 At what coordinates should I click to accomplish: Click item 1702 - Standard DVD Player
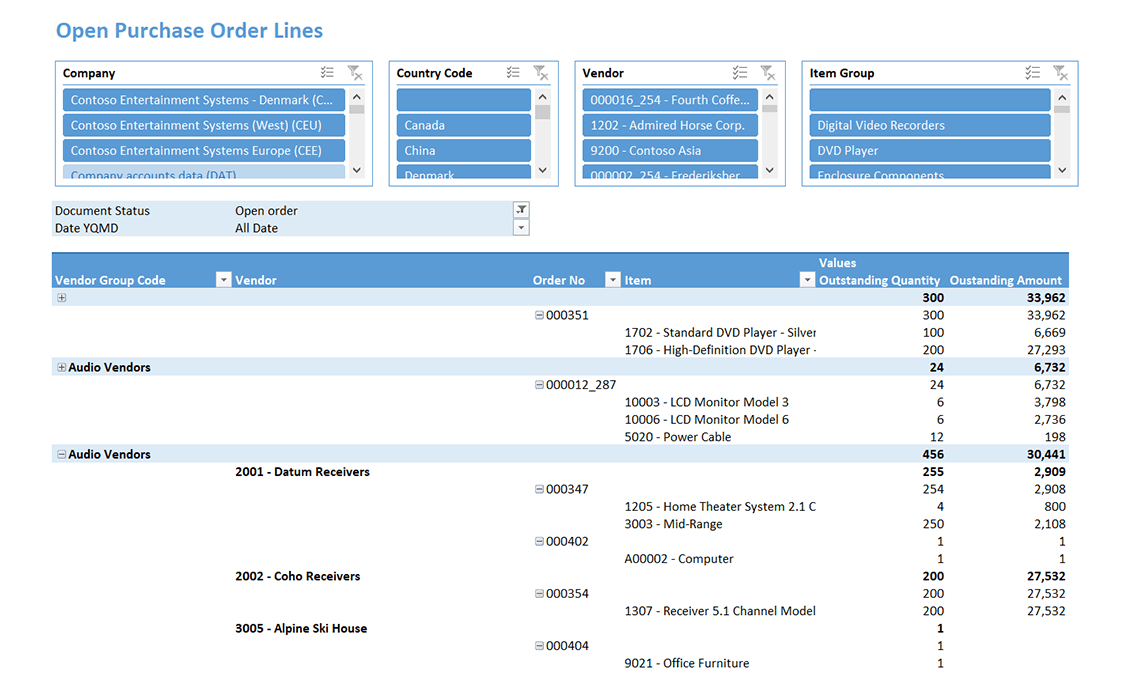point(720,333)
